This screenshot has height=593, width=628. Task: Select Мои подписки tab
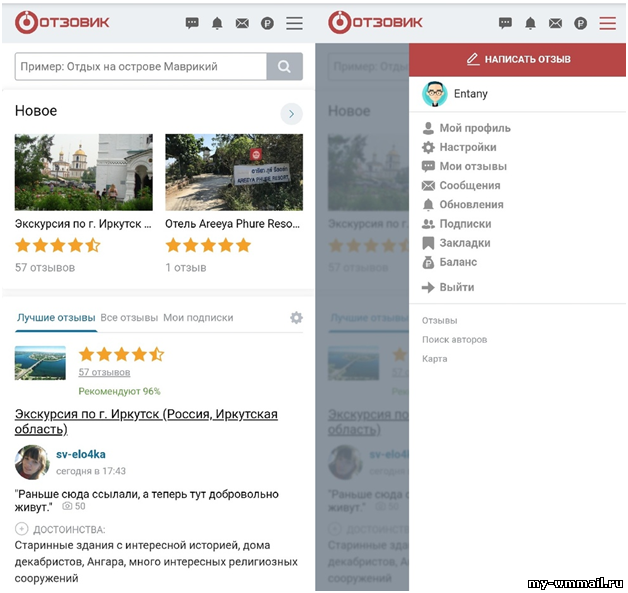point(198,318)
